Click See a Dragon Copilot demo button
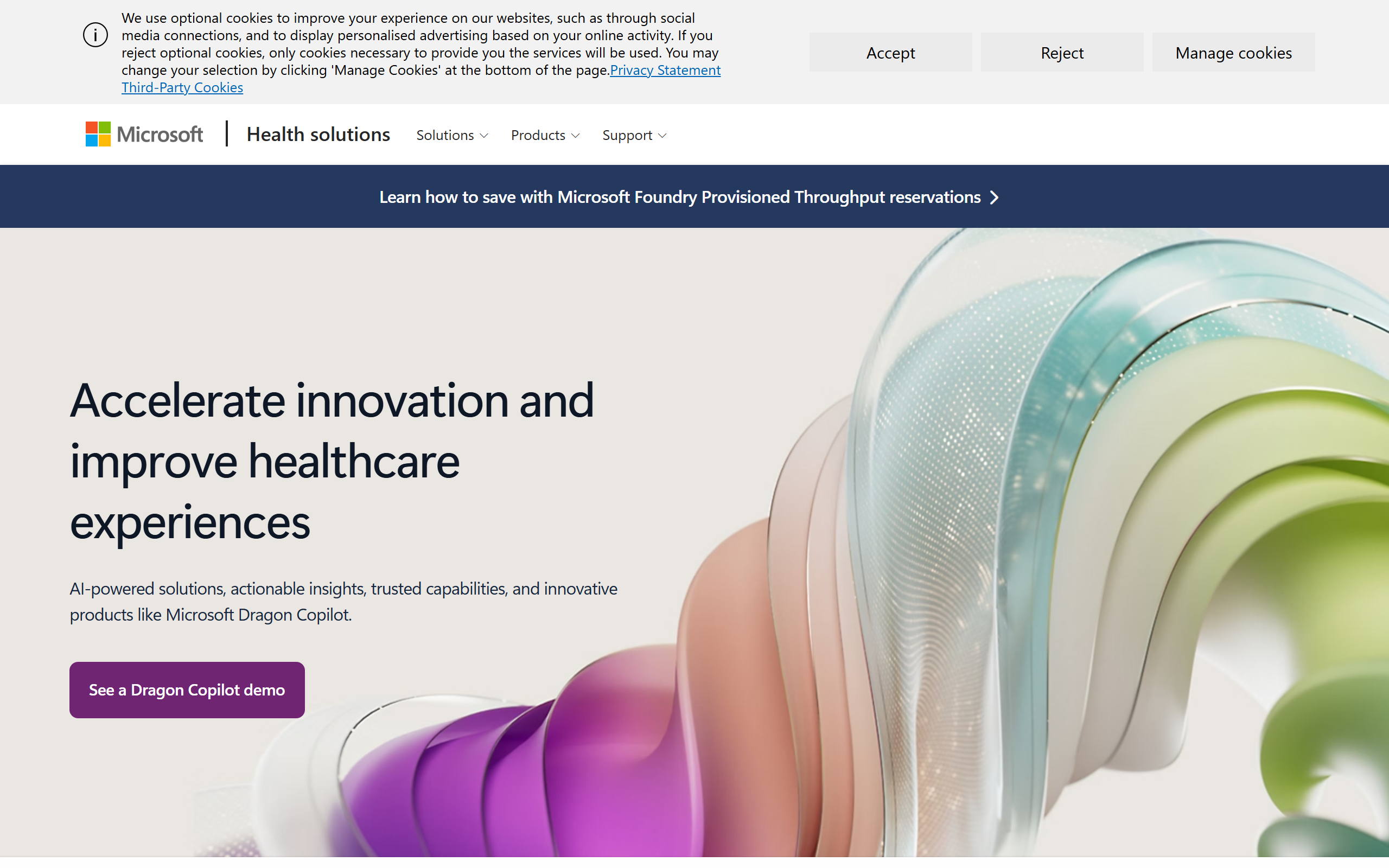This screenshot has height=868, width=1389. (x=187, y=690)
